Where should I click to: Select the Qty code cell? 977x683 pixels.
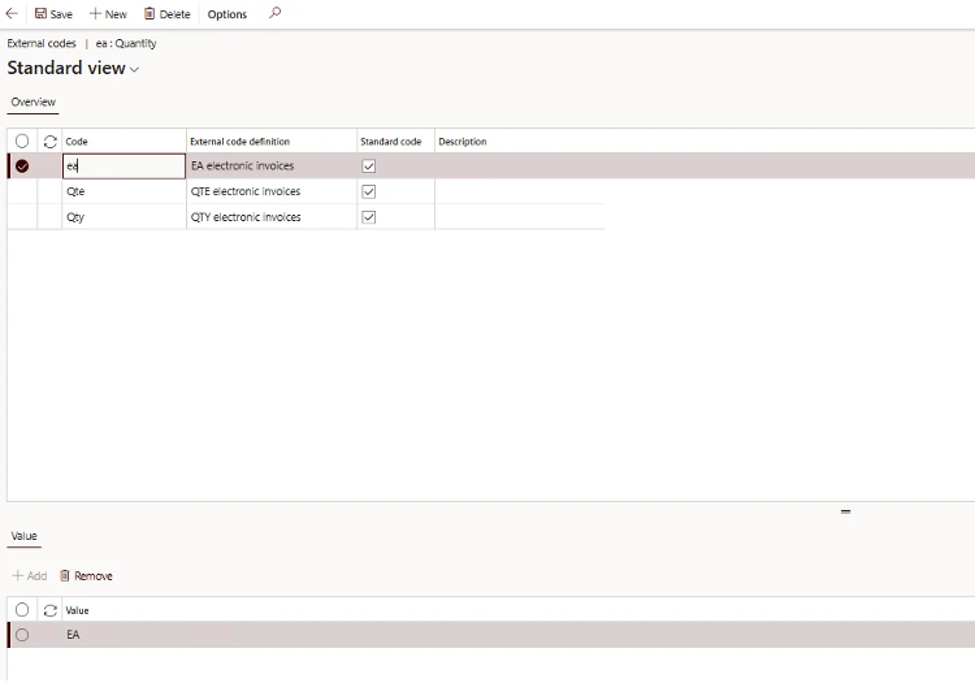tap(124, 217)
